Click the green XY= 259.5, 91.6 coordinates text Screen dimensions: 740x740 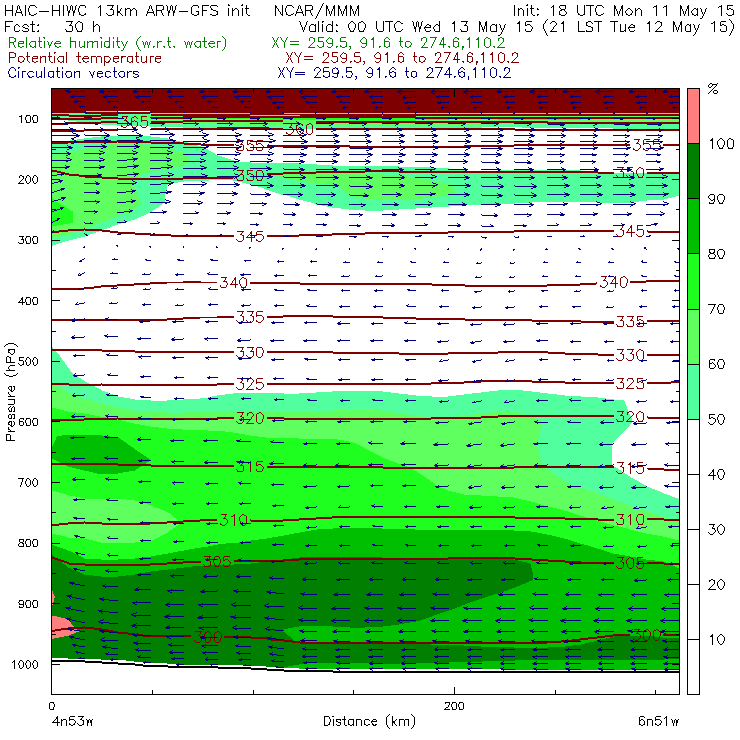click(x=388, y=43)
